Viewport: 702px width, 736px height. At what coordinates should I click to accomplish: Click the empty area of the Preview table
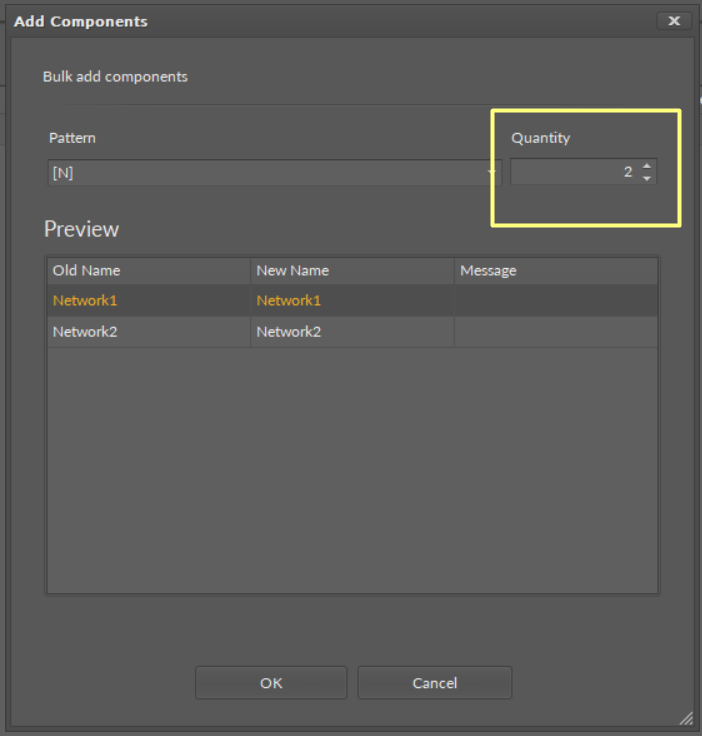(x=351, y=470)
